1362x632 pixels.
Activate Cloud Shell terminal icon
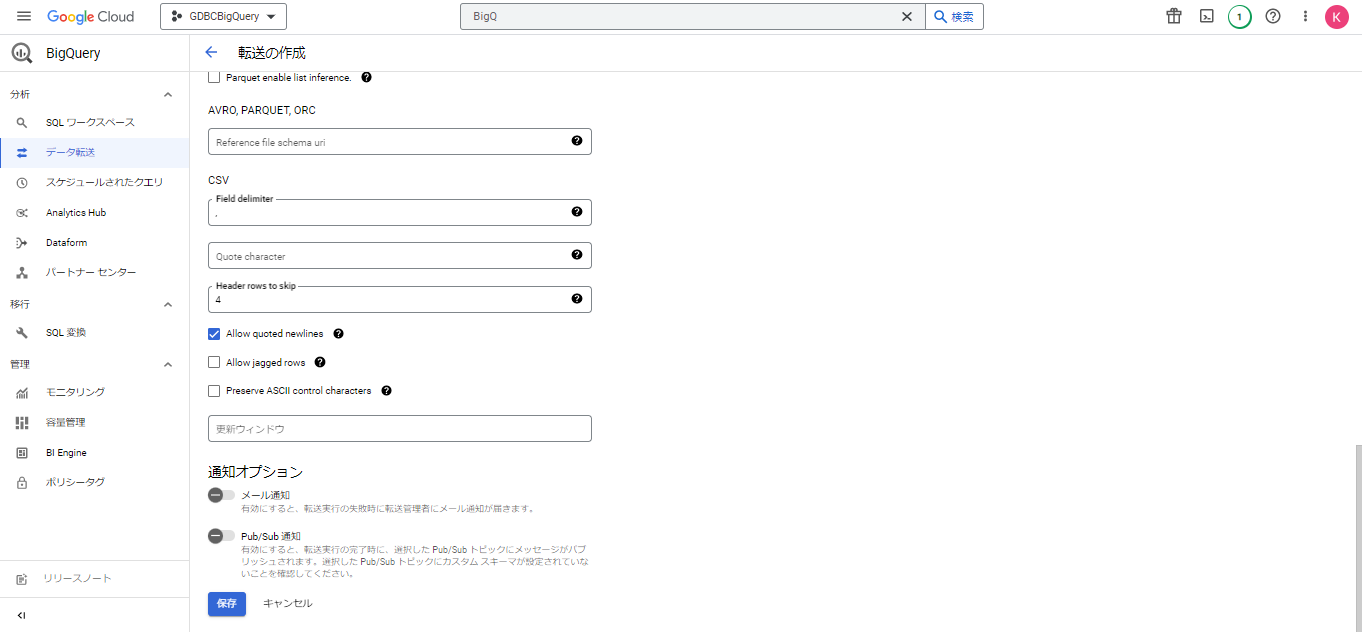(x=1207, y=16)
